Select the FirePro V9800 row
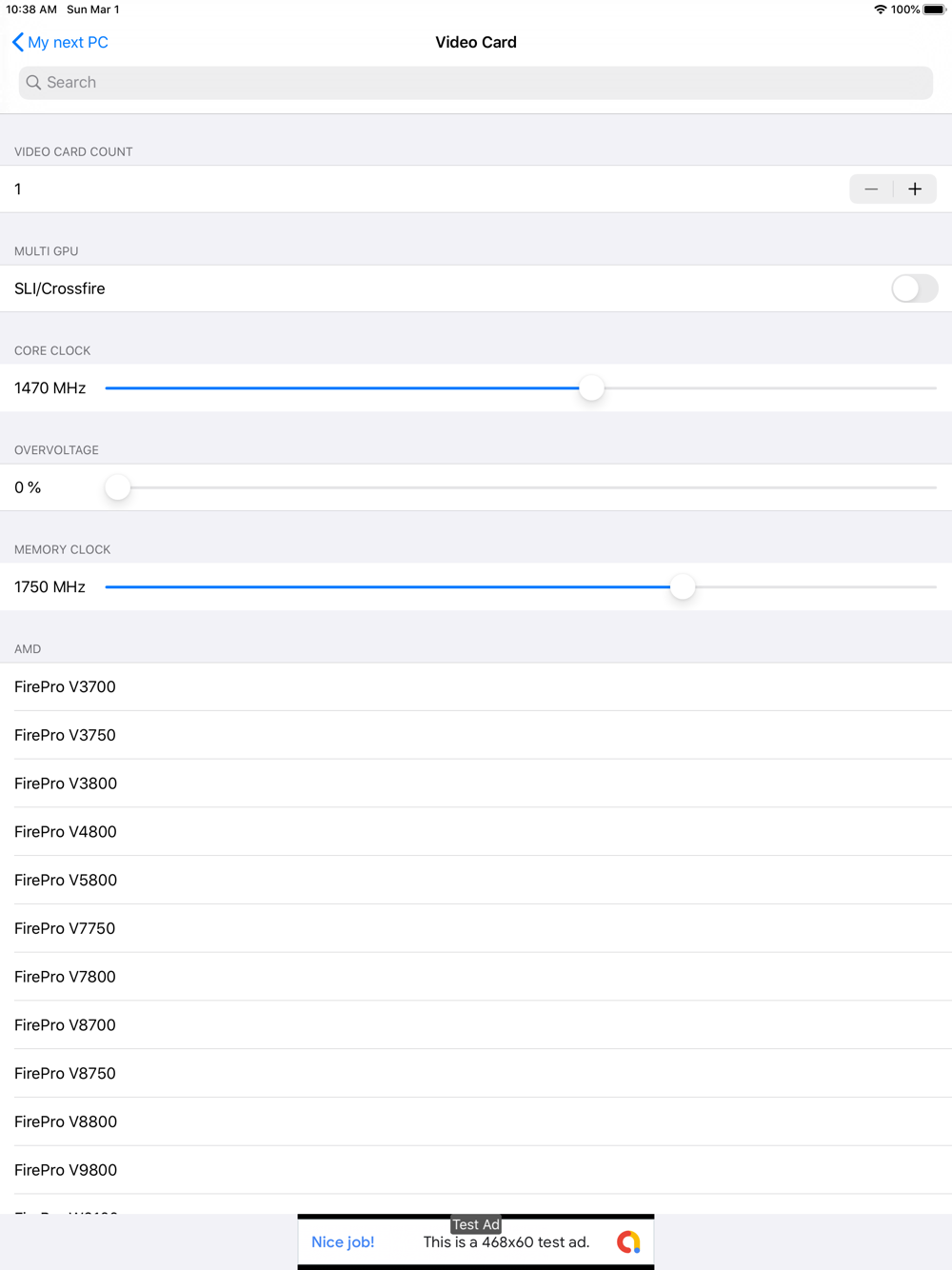Screen dimensions: 952x1270 (476, 1170)
